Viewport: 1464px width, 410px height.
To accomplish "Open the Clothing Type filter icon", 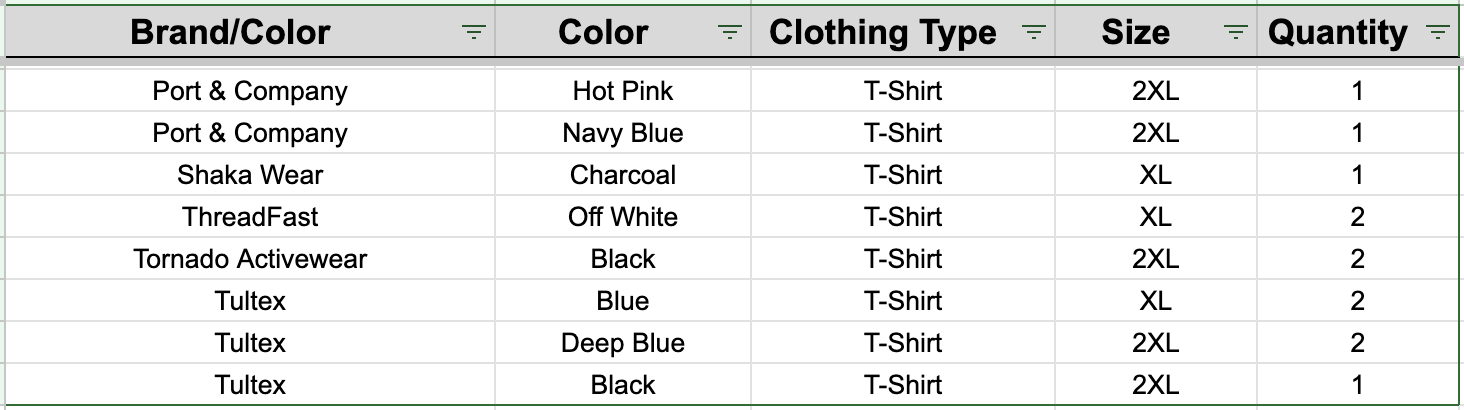I will (x=1034, y=33).
